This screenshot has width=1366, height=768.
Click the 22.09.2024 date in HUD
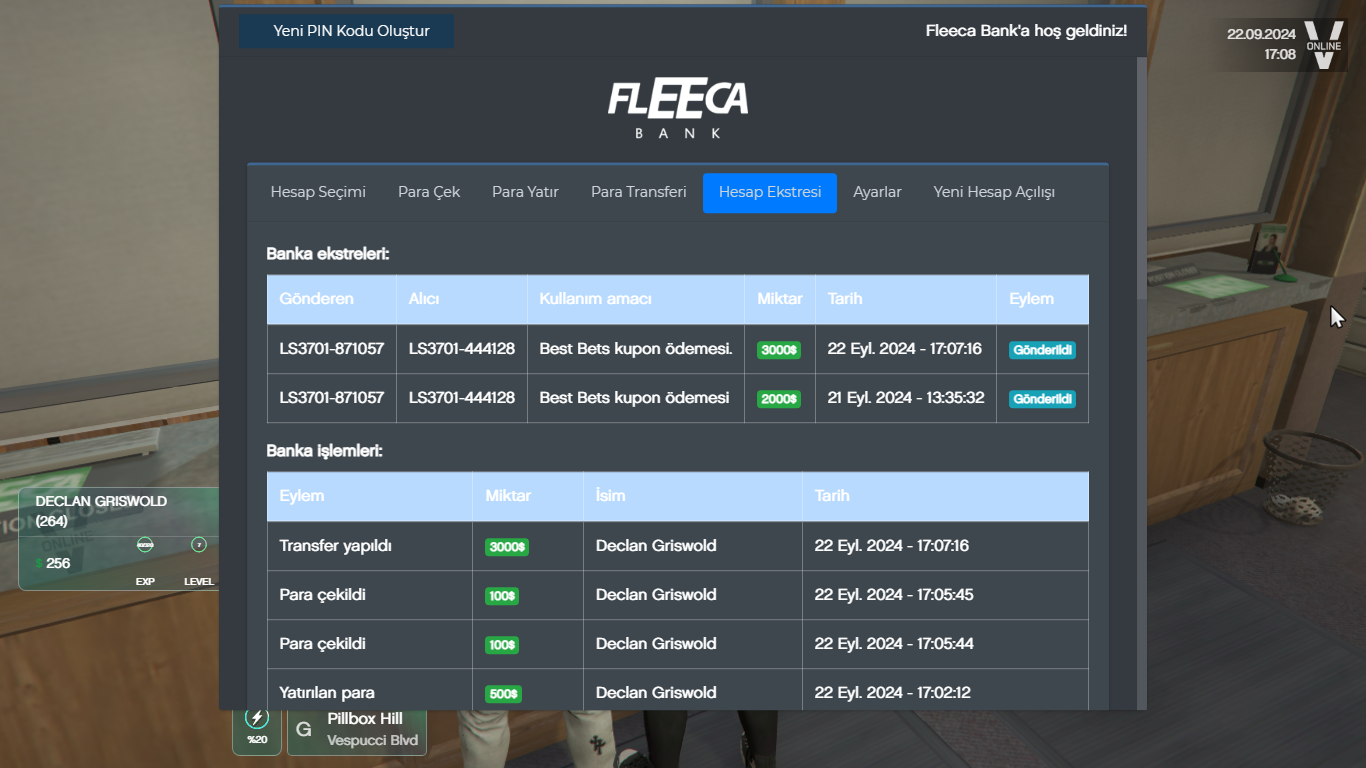point(1262,34)
